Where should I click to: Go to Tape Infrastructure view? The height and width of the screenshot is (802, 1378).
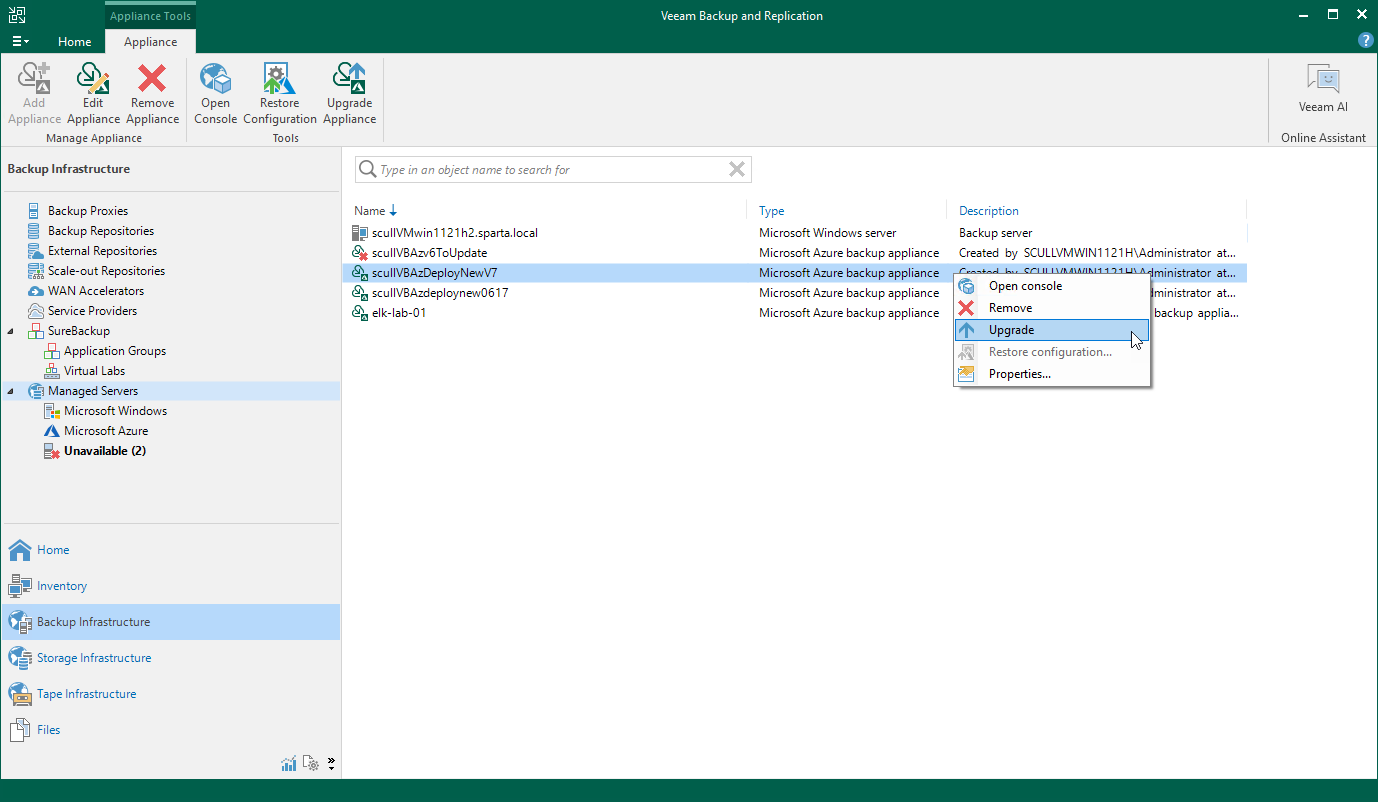(x=170, y=694)
